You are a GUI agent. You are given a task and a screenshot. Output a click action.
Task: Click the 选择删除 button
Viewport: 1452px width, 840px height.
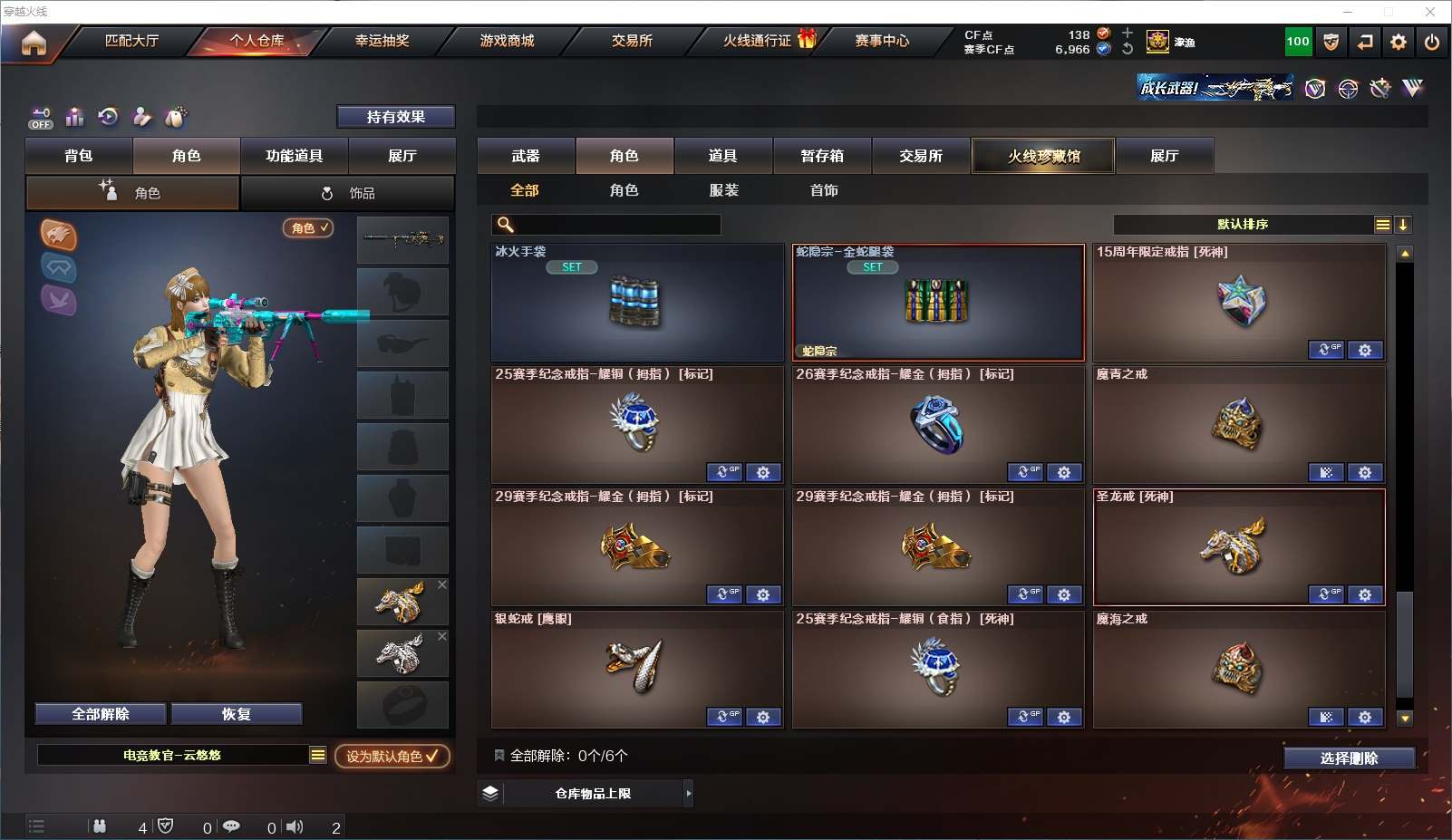pyautogui.click(x=1350, y=758)
